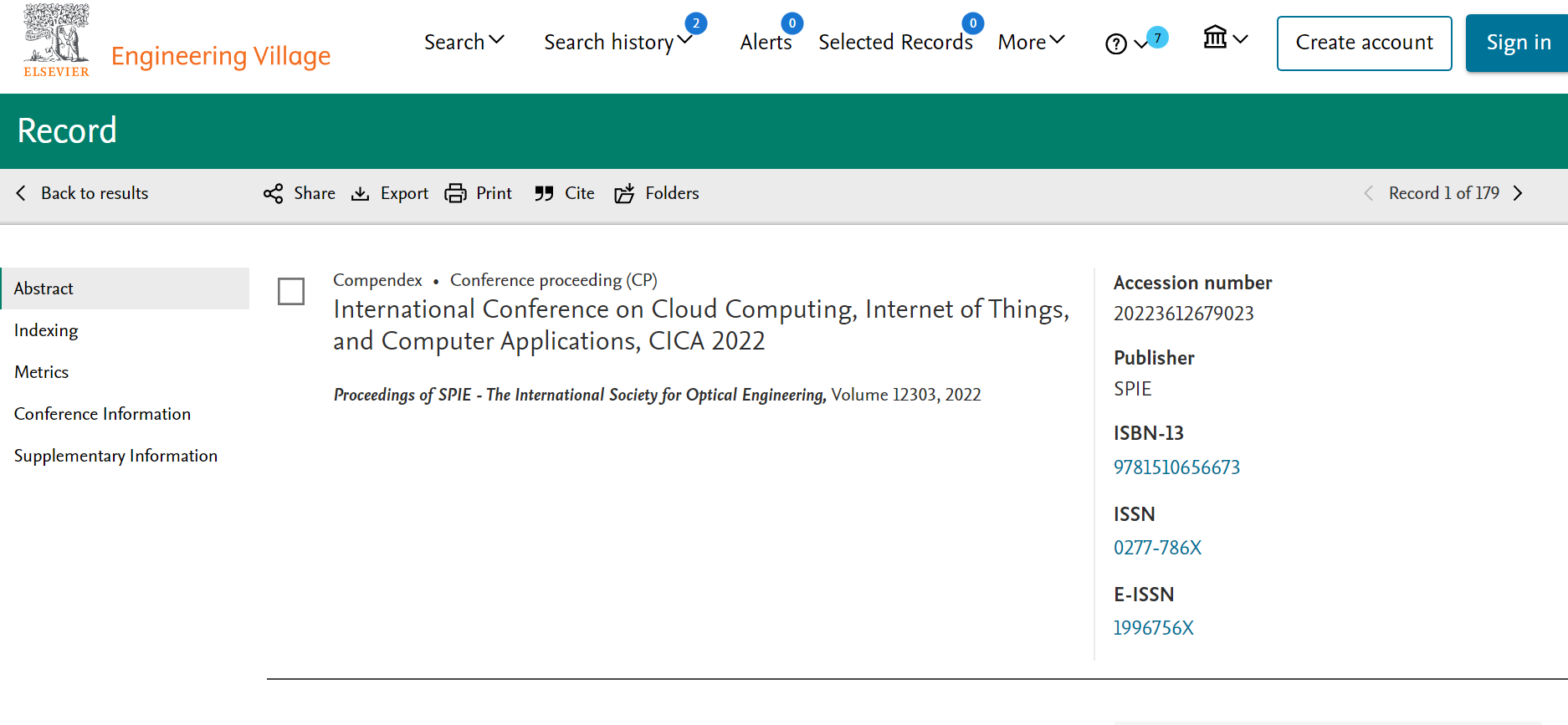This screenshot has width=1568, height=725.
Task: Open ISBN-13 link 9781510656673
Action: coord(1176,467)
